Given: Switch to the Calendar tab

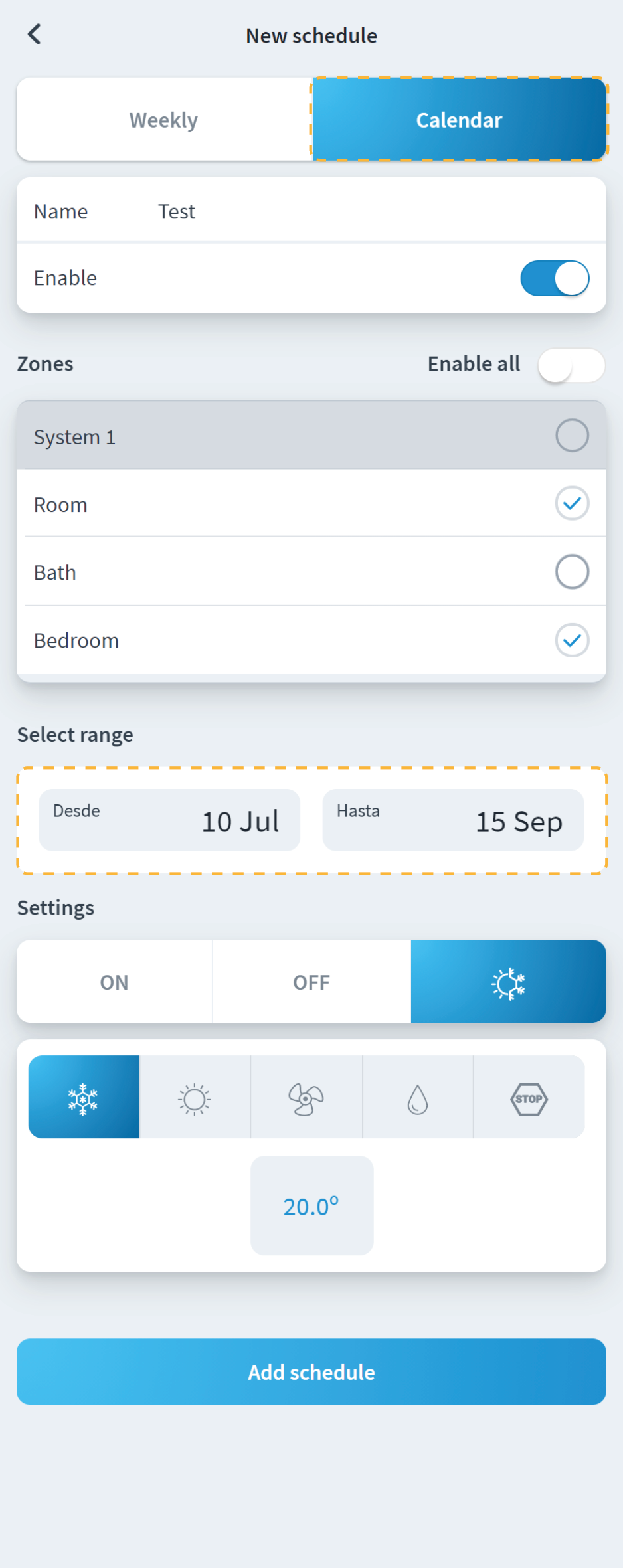Looking at the screenshot, I should tap(459, 120).
